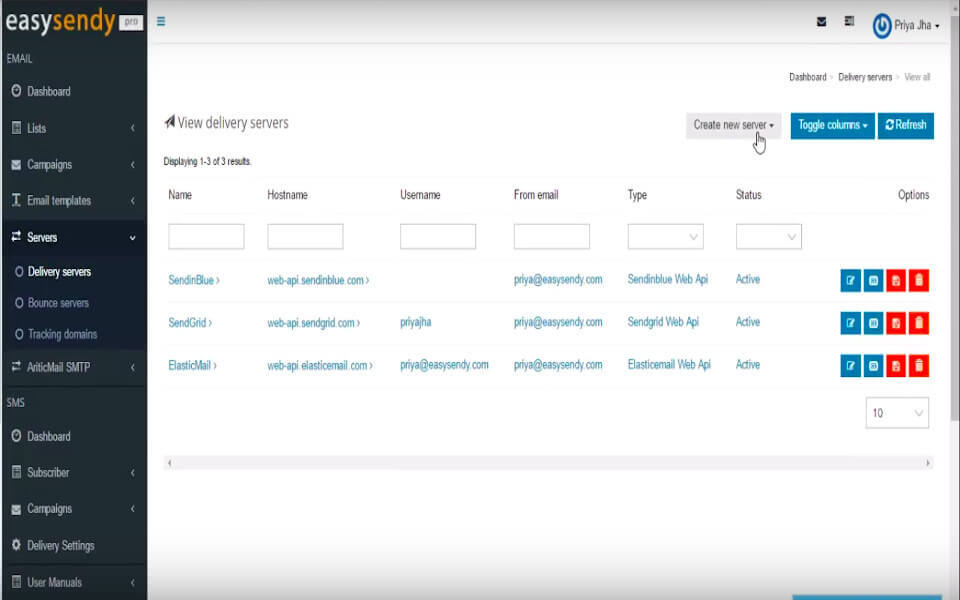Focus the Username filter input
960x600 pixels.
tap(438, 237)
